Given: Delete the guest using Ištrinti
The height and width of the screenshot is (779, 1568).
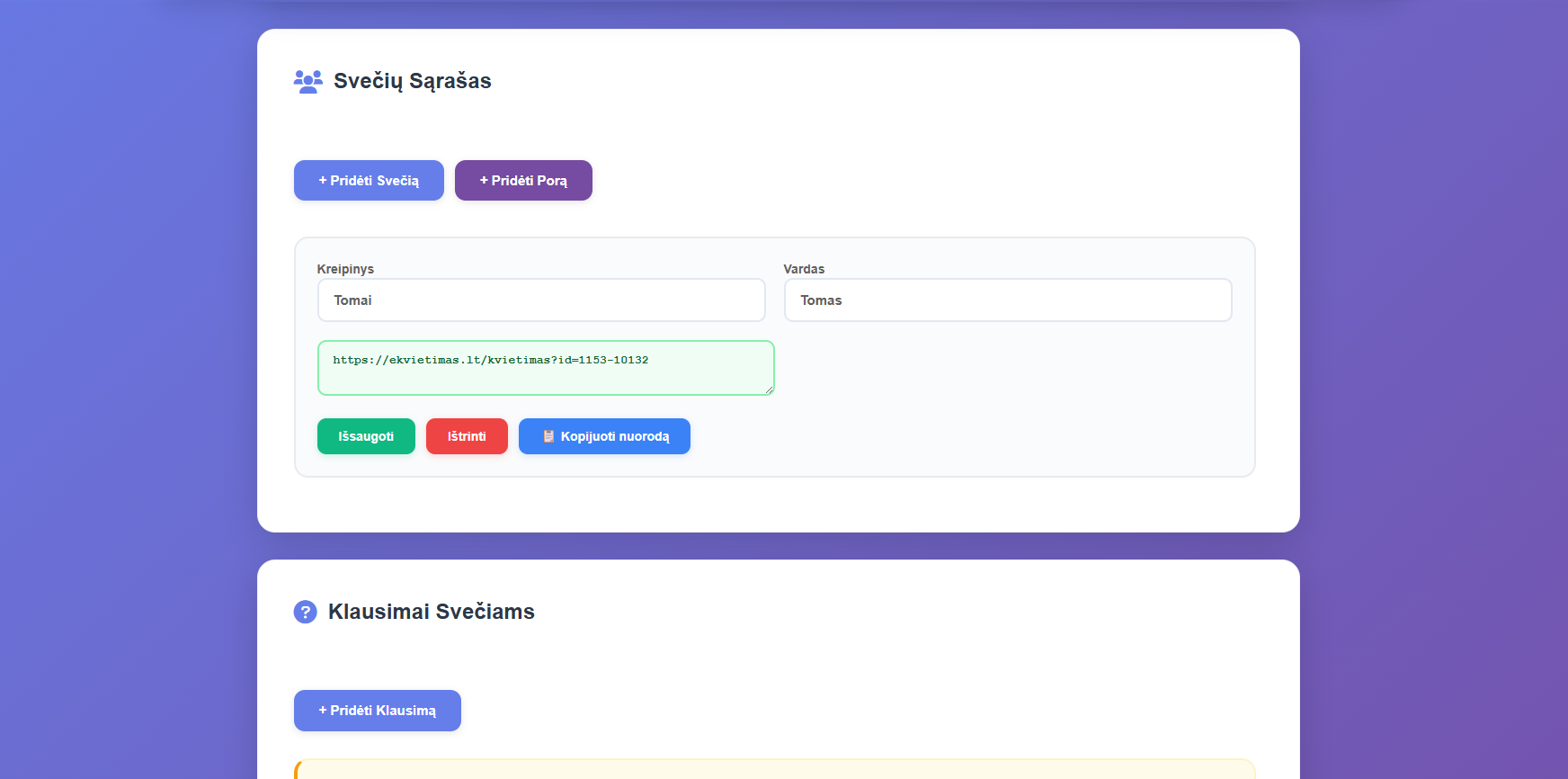Looking at the screenshot, I should [x=467, y=436].
